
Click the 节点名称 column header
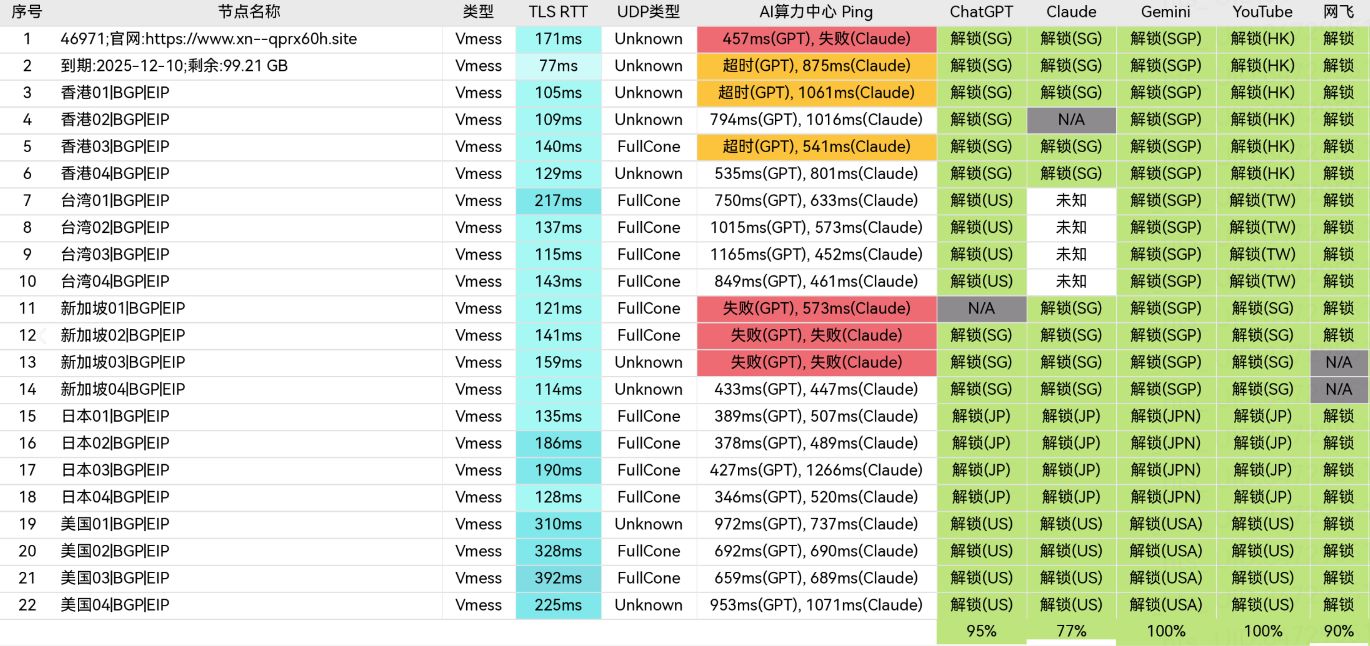[x=249, y=12]
